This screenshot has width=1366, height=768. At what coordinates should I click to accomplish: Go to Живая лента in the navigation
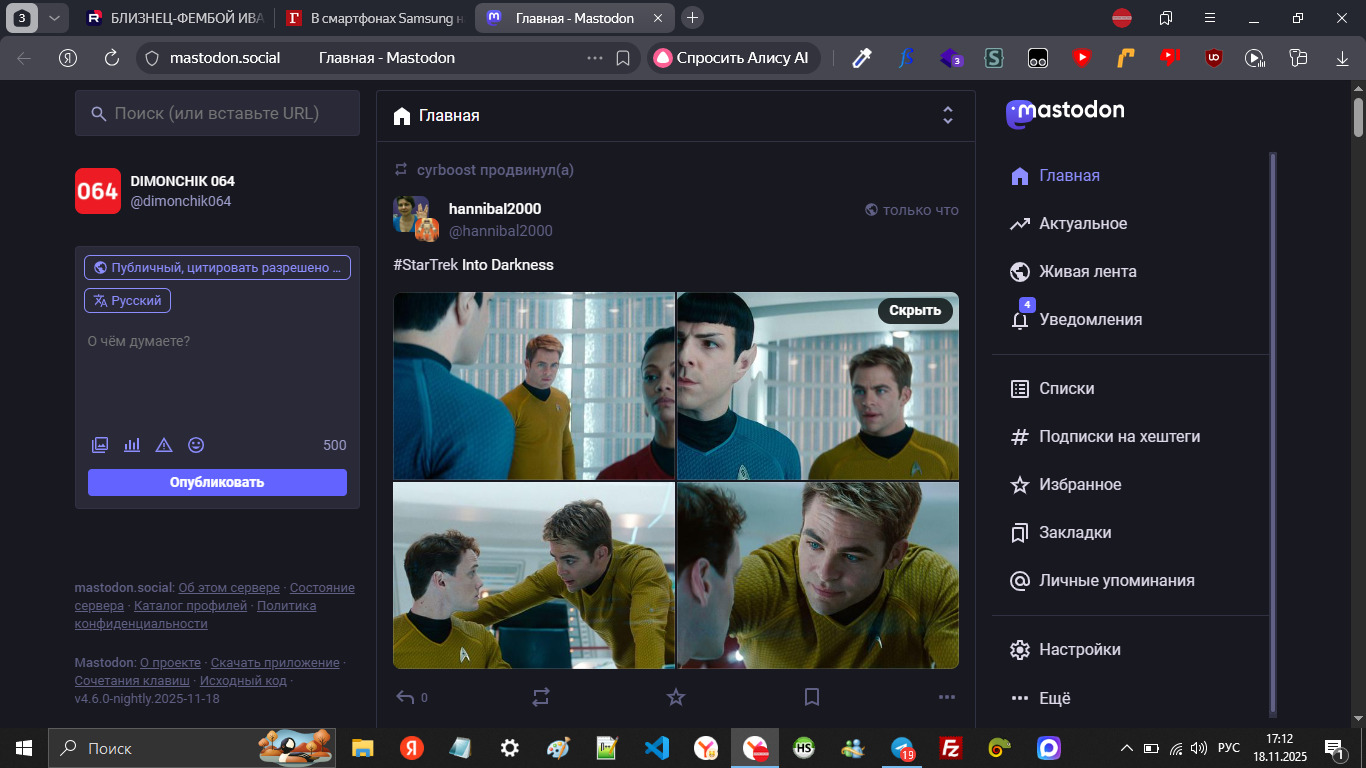coord(1087,272)
